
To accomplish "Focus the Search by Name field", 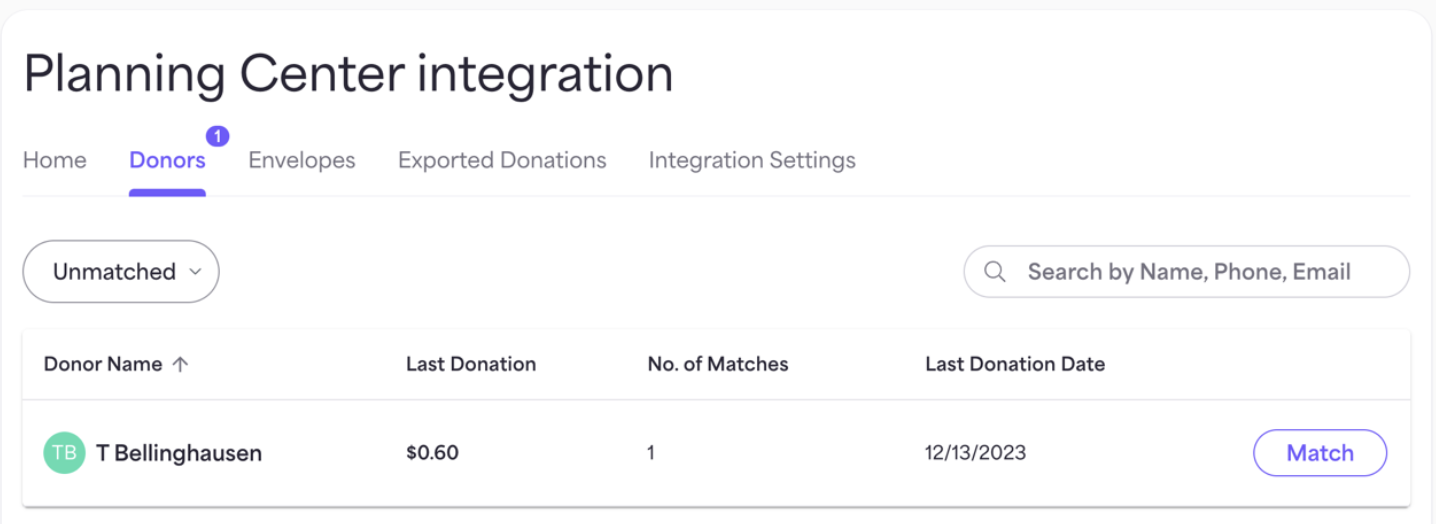I will click(x=1187, y=272).
